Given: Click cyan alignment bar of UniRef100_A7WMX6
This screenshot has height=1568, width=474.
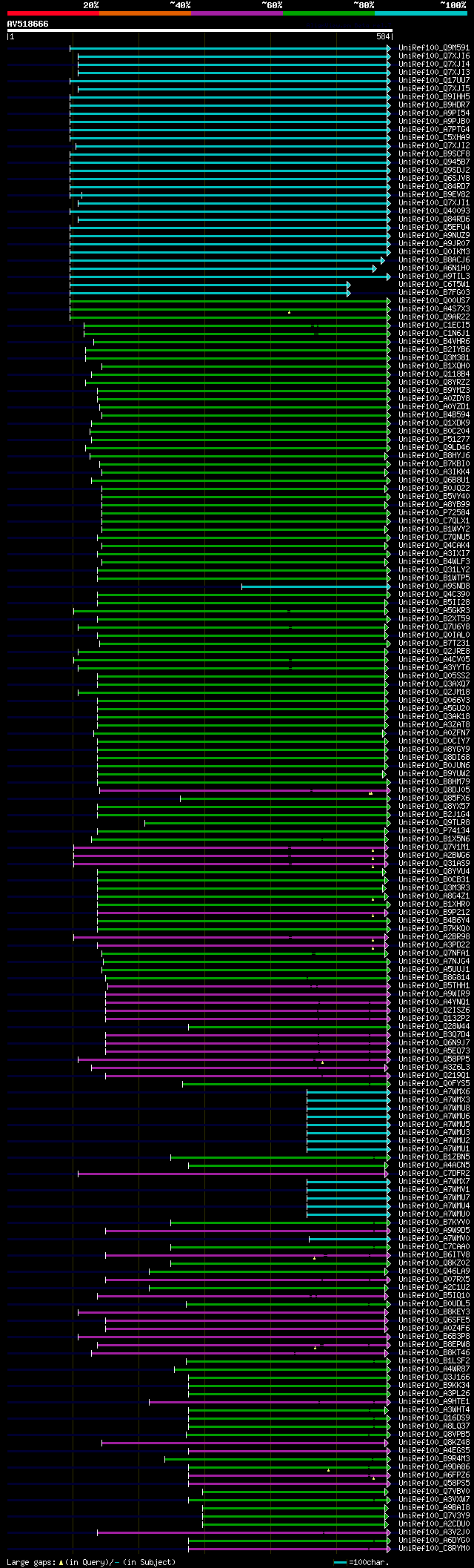Looking at the screenshot, I should pos(347,1092).
